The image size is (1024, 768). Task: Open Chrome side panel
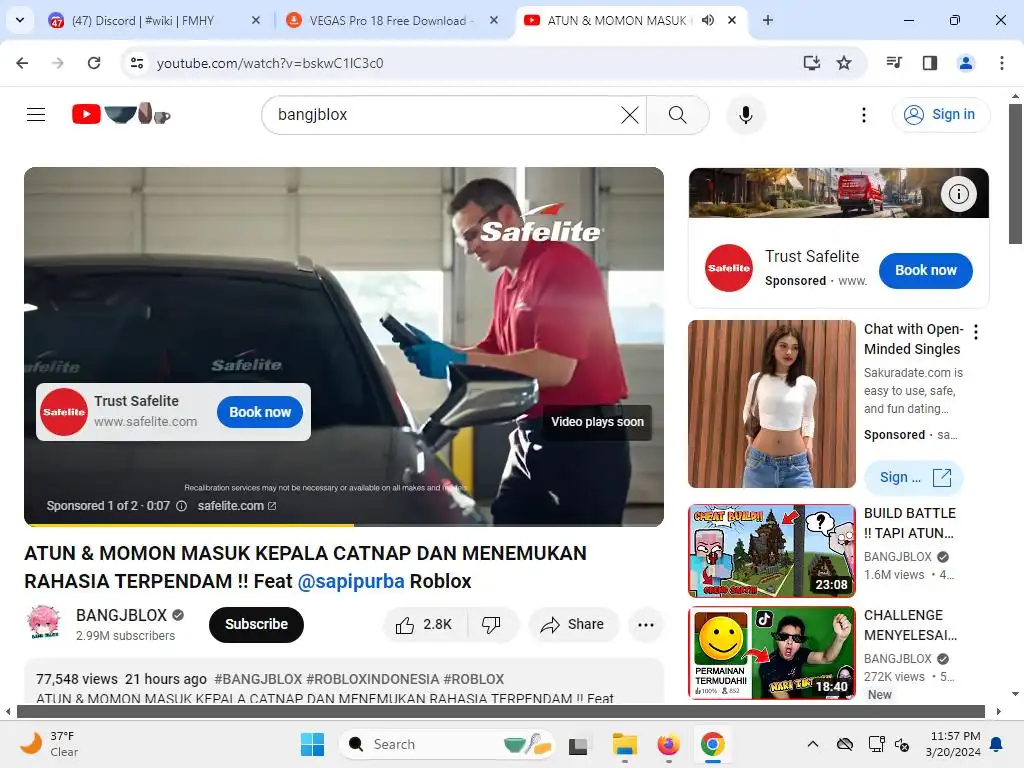(x=930, y=63)
